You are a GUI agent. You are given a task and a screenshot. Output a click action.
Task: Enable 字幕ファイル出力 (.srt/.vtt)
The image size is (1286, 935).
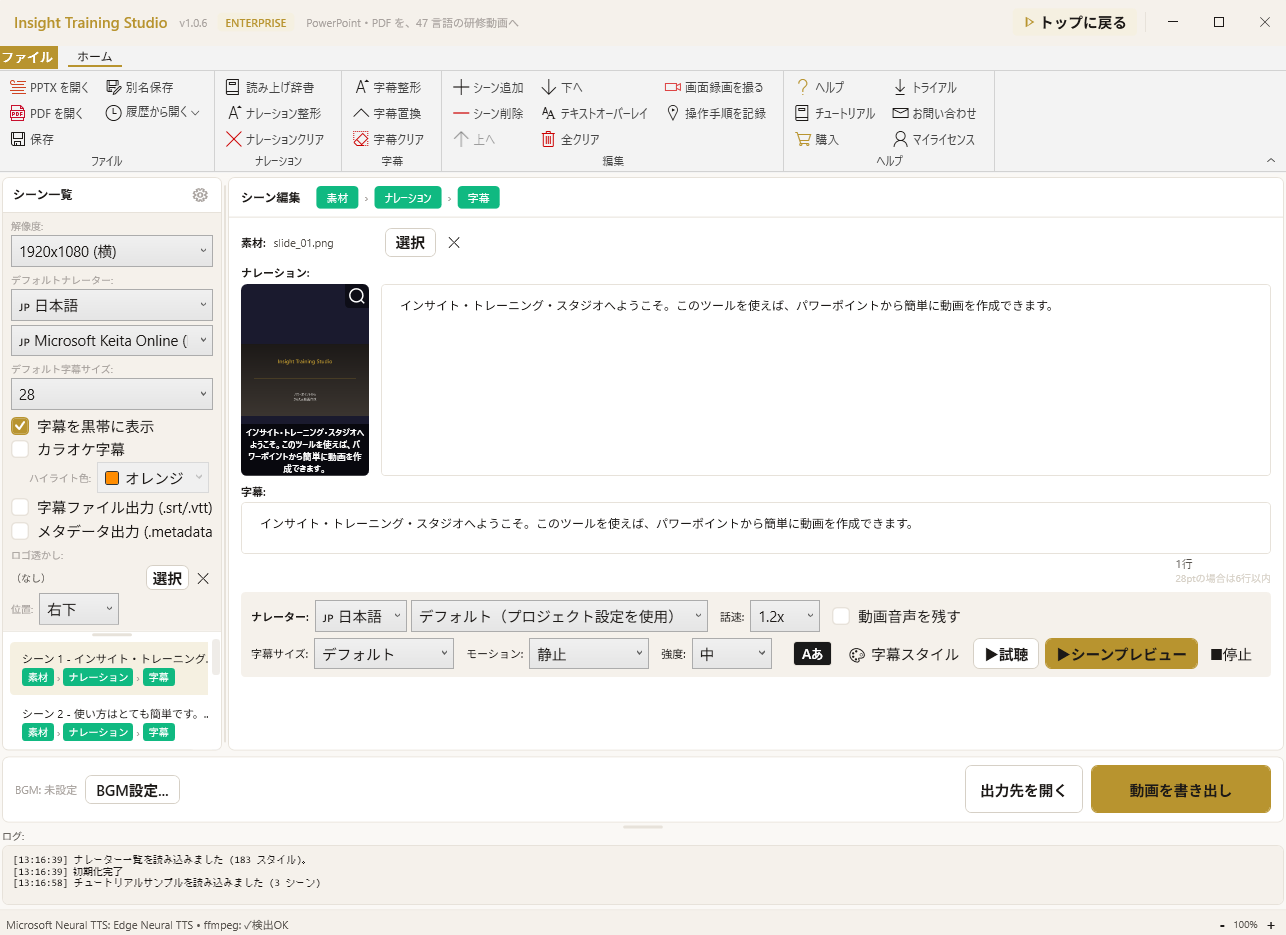(x=20, y=507)
